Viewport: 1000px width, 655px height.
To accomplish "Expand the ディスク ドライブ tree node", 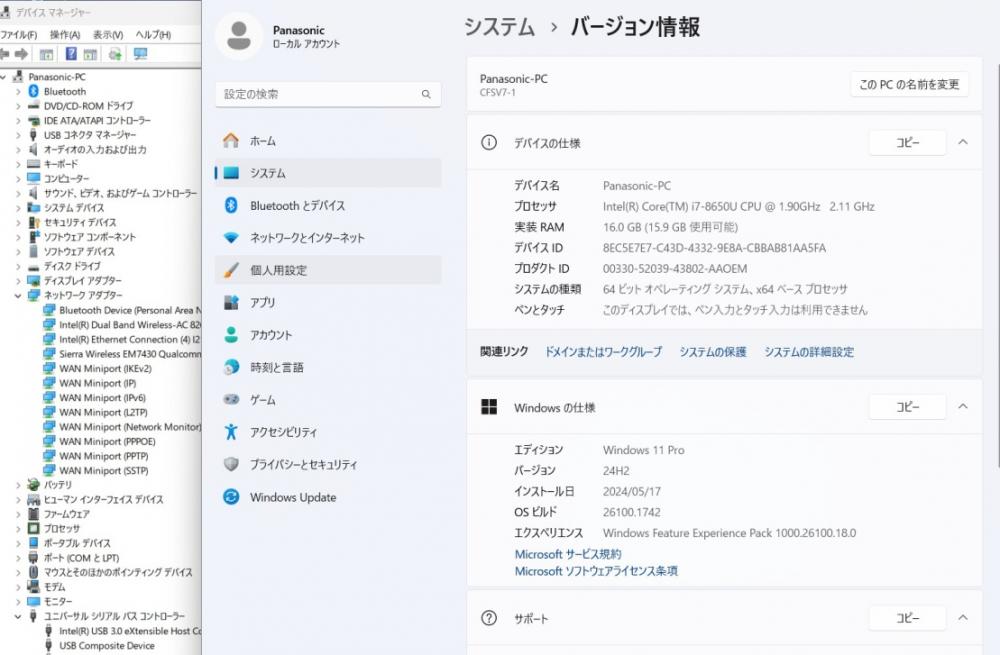I will (x=18, y=266).
